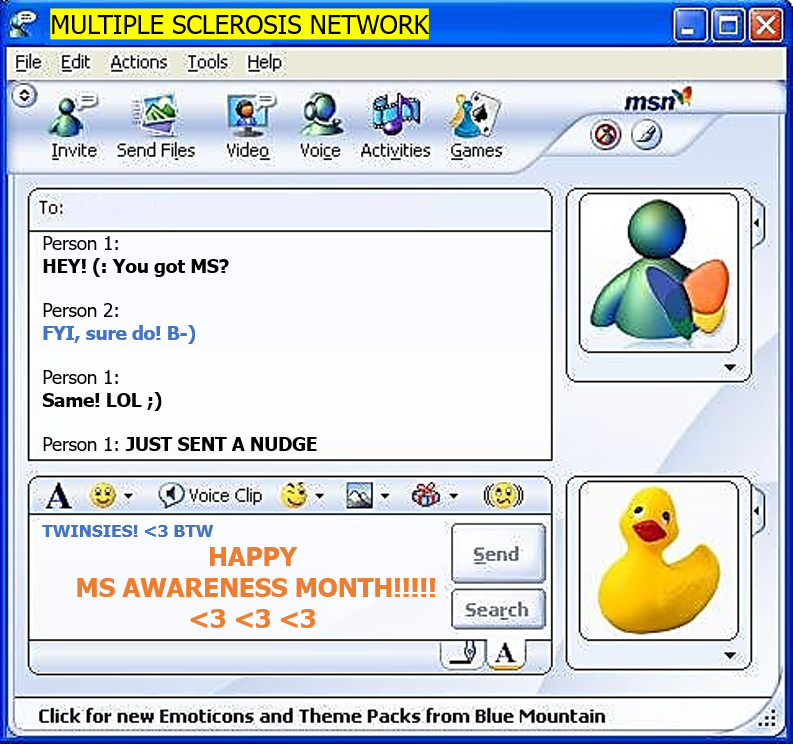Click the color scheme paintbrush icon
Screen dimensions: 793x745
coord(647,136)
